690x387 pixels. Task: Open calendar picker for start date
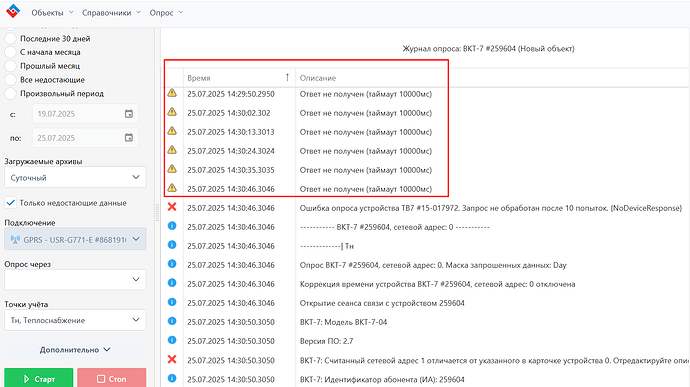pyautogui.click(x=129, y=114)
